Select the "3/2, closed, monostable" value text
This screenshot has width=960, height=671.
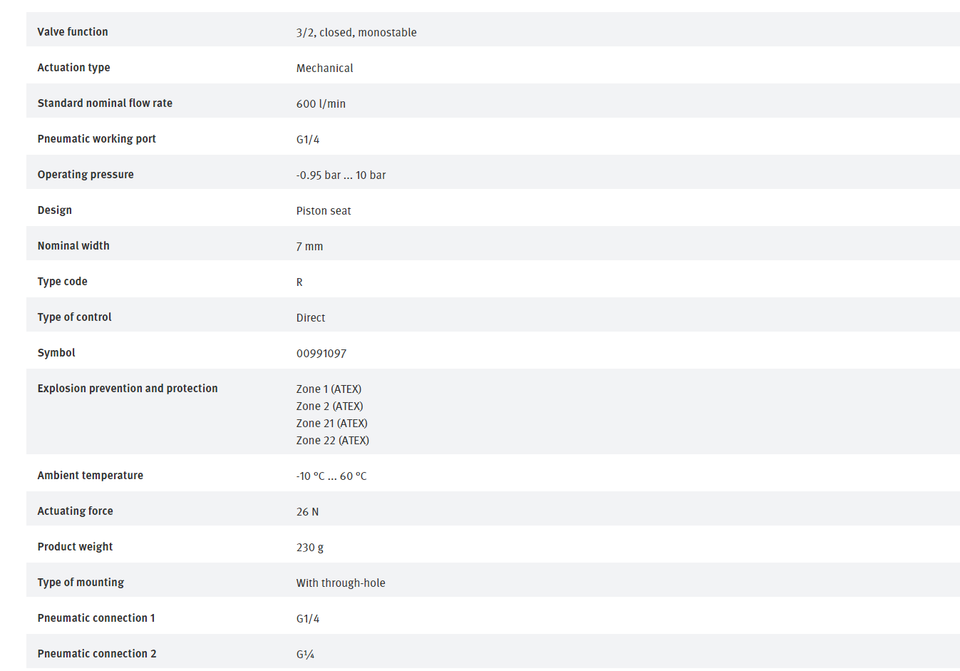click(x=356, y=33)
